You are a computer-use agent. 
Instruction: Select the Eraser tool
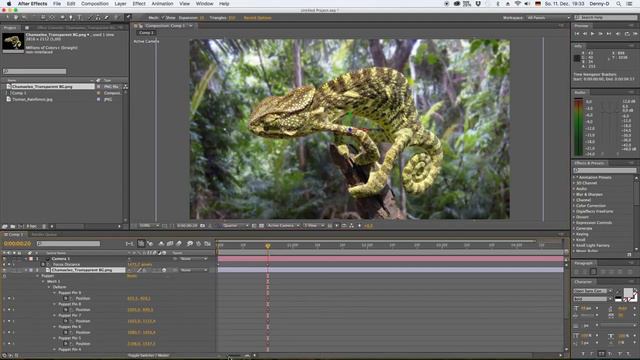point(107,18)
